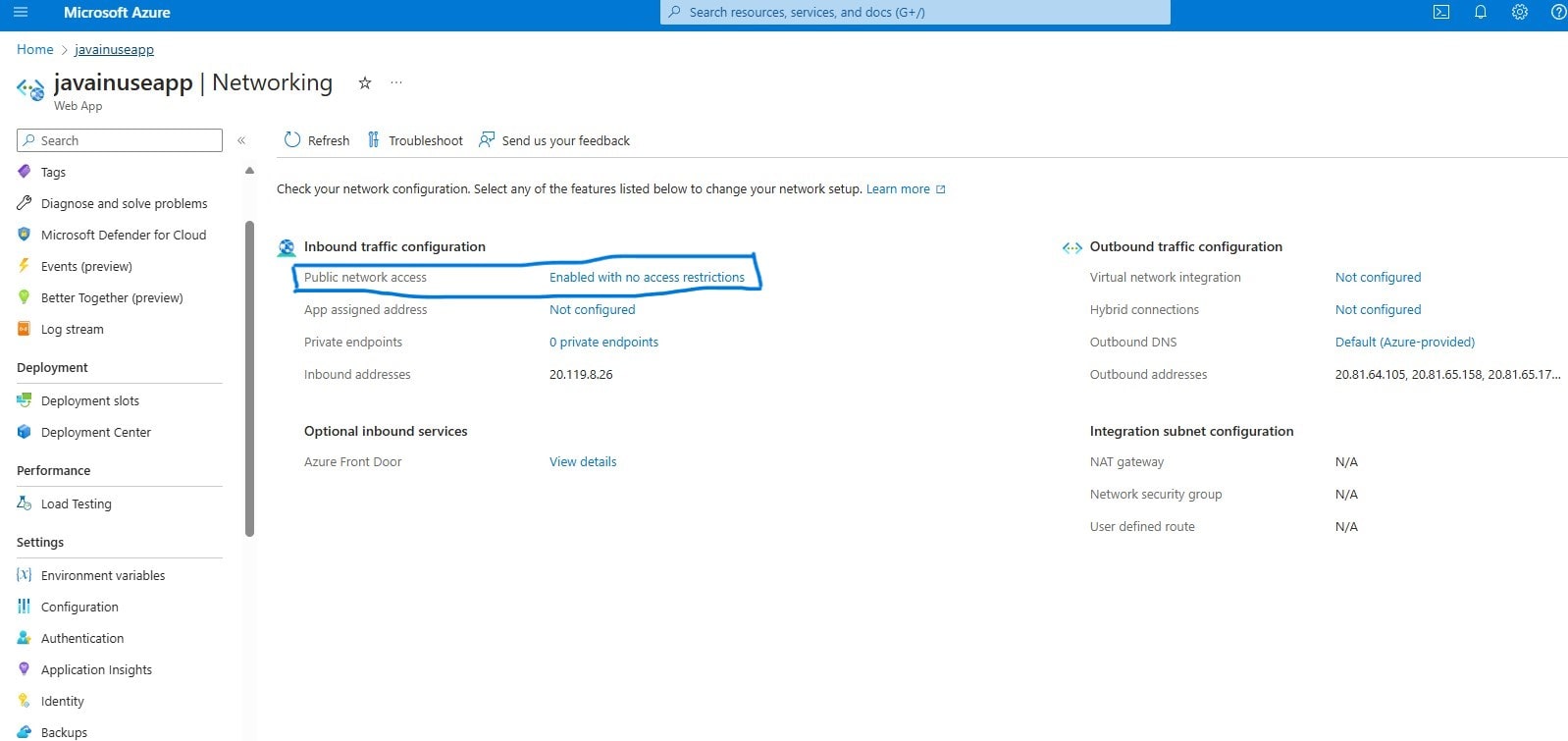Go to Deployment slots
Image resolution: width=1568 pixels, height=741 pixels.
click(90, 400)
